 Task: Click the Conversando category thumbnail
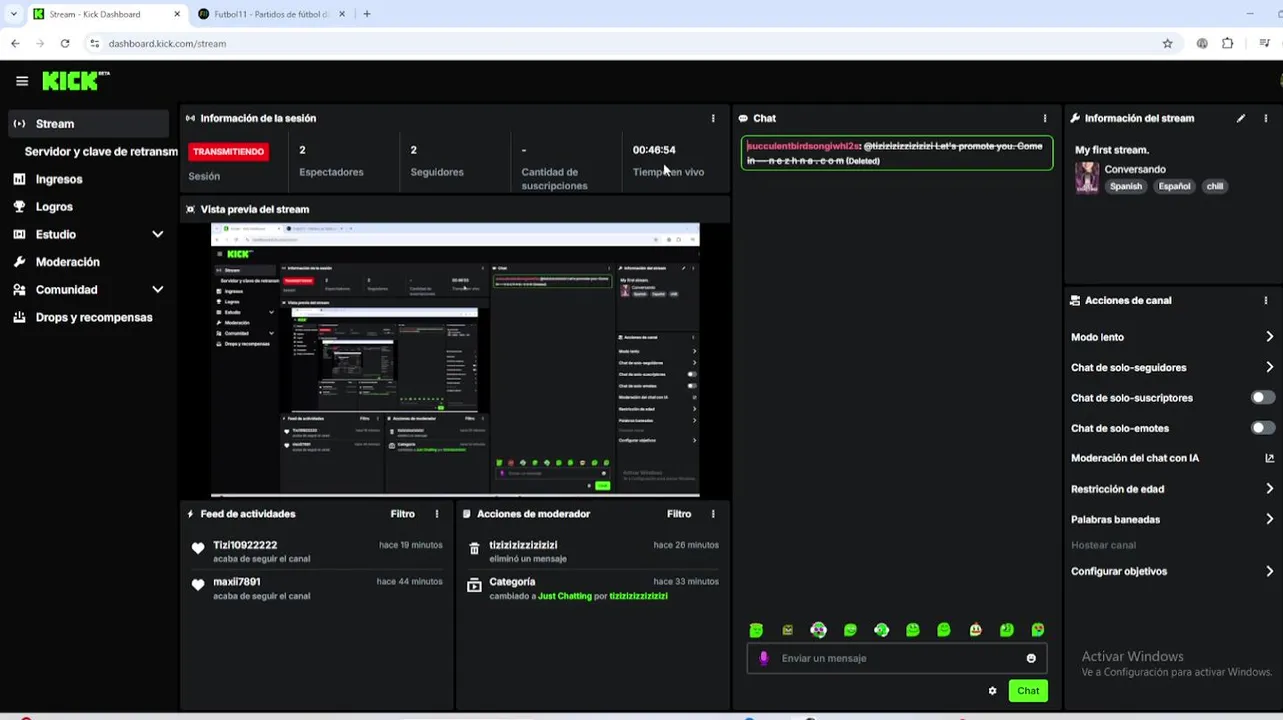click(1087, 178)
